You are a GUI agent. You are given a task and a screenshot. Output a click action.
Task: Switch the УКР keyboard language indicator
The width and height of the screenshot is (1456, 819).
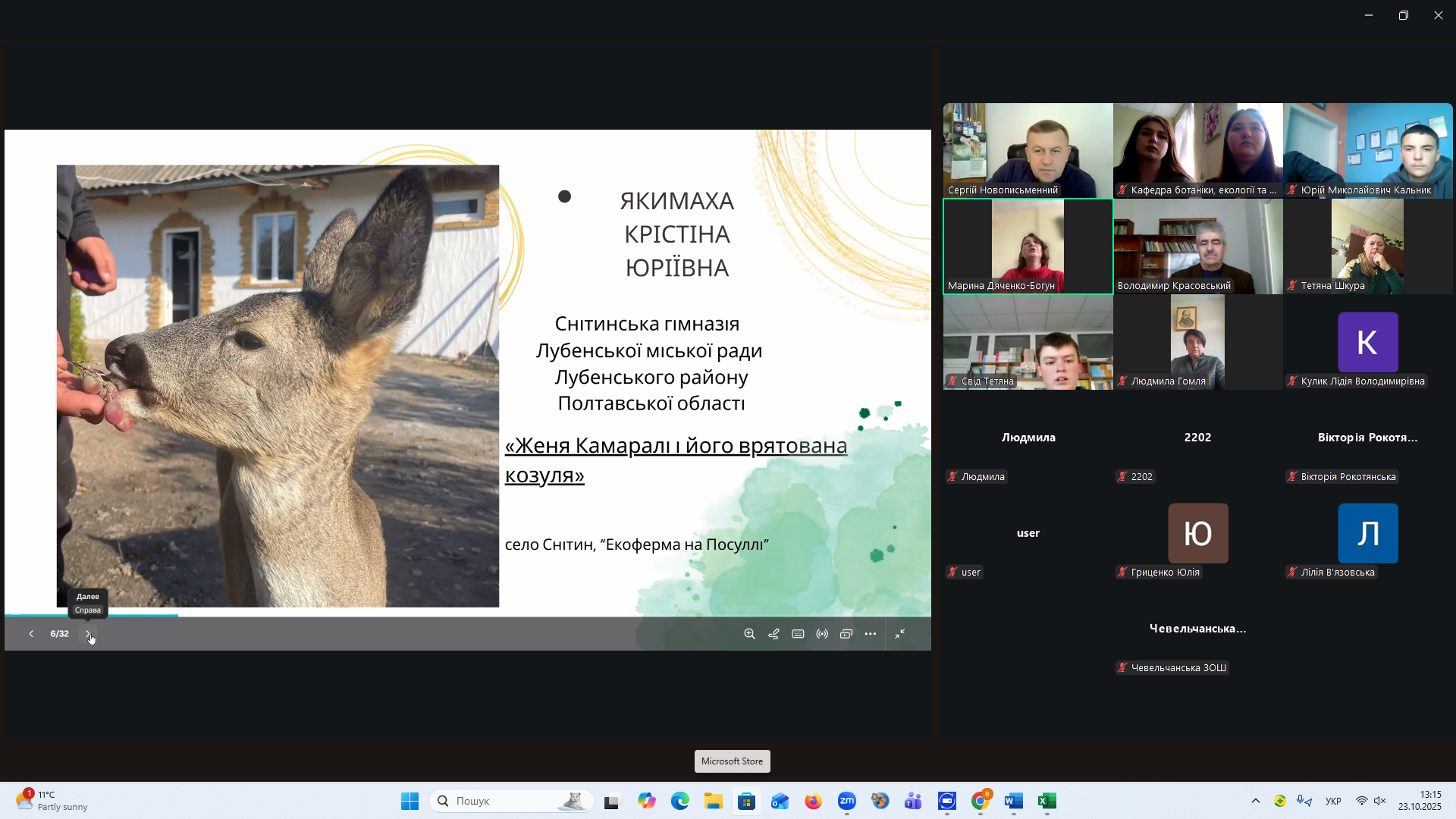point(1333,801)
